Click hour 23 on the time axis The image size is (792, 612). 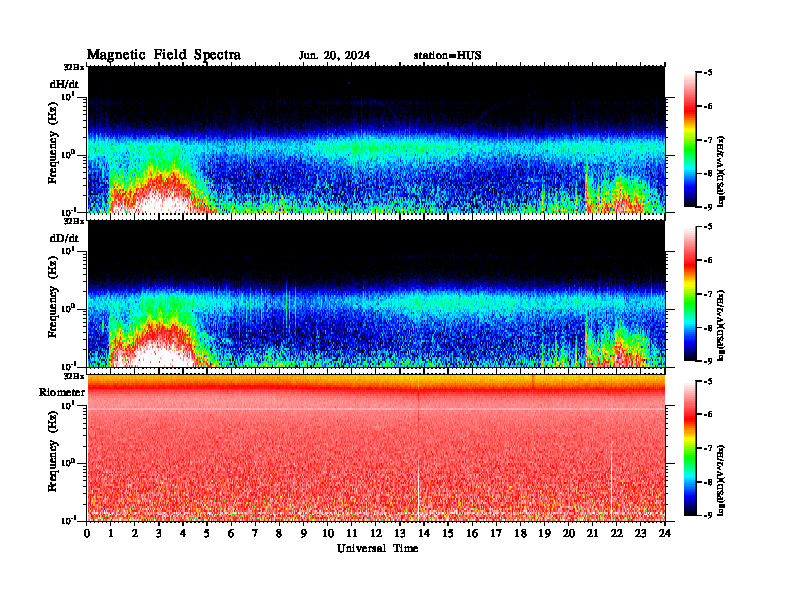tap(640, 533)
